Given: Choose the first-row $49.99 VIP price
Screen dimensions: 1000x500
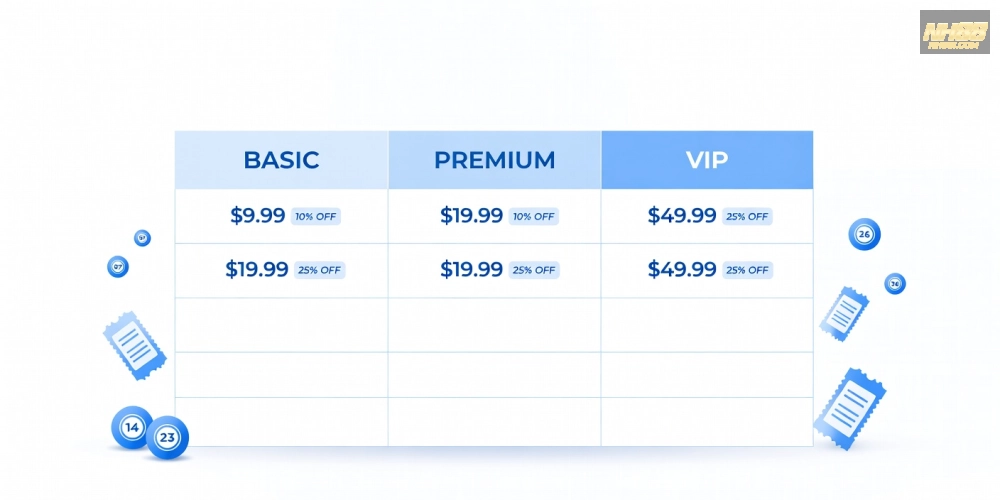Looking at the screenshot, I should 682,216.
